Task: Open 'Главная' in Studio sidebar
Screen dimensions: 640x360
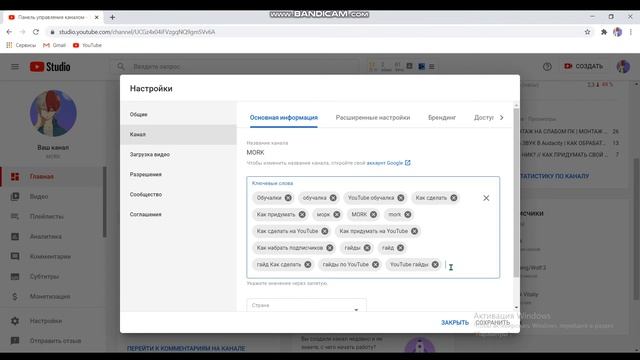Action: point(51,176)
